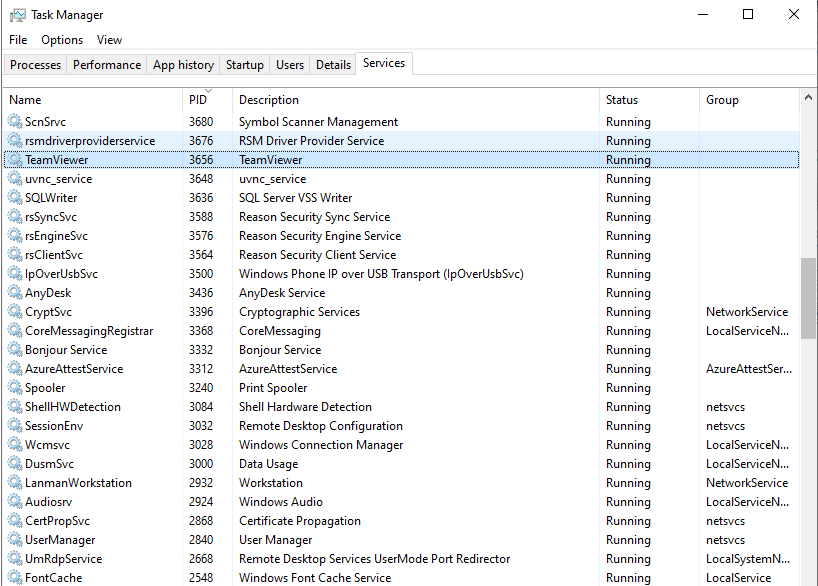The height and width of the screenshot is (586, 818).
Task: Sort by the Group column header
Action: coord(749,100)
